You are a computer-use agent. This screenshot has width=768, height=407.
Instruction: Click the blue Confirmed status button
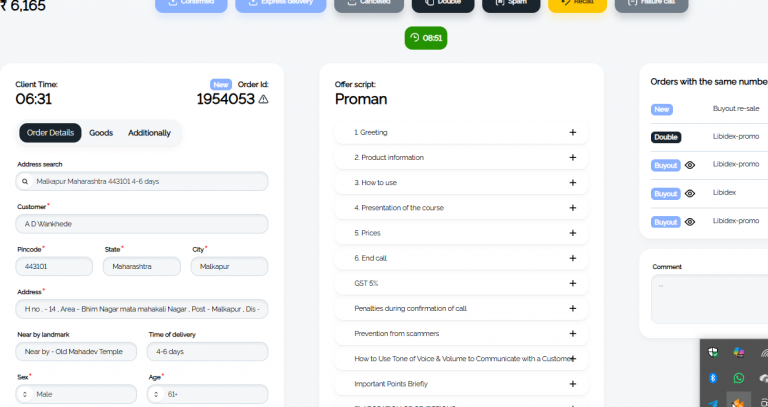click(x=192, y=4)
